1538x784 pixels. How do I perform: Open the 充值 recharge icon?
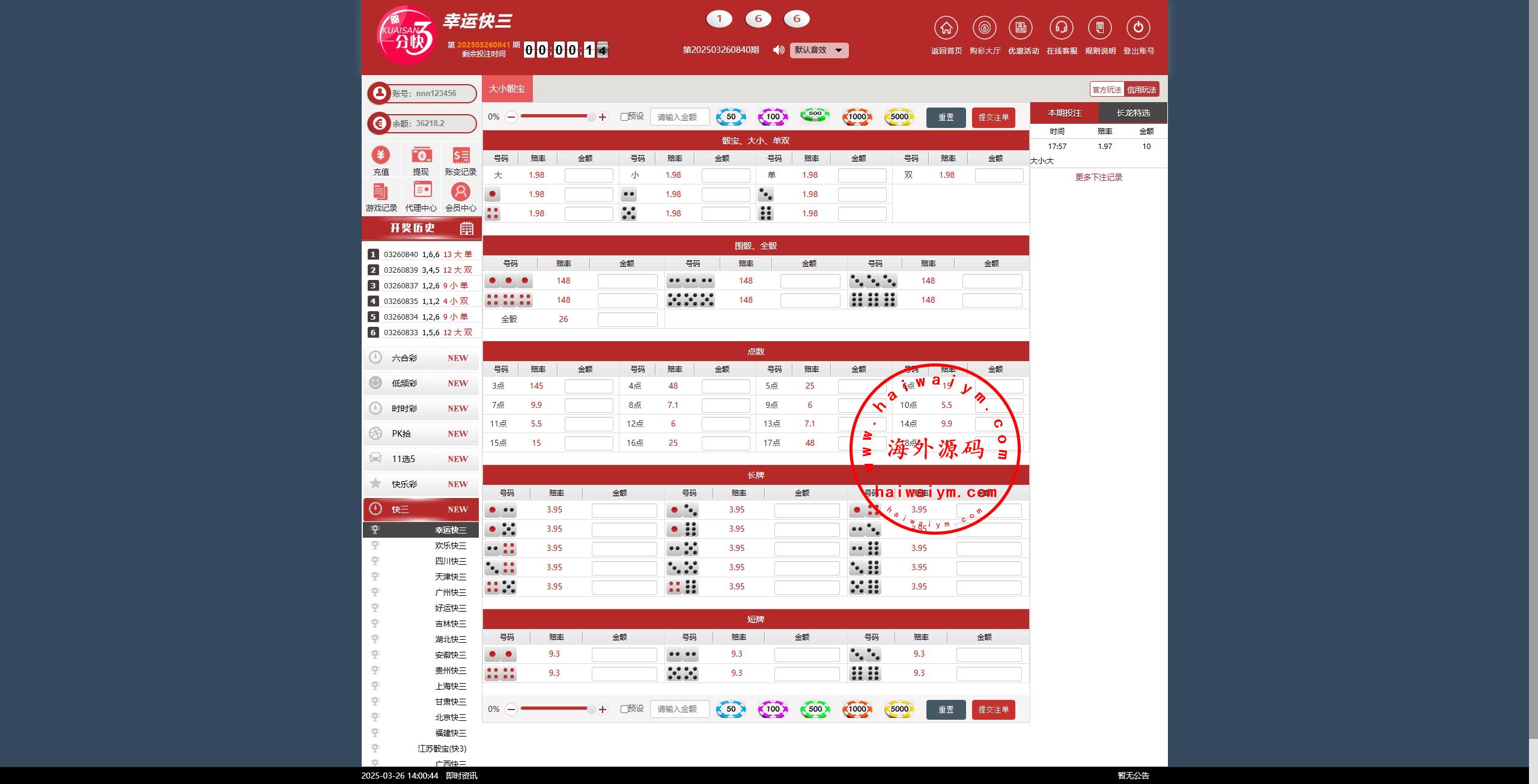click(380, 156)
